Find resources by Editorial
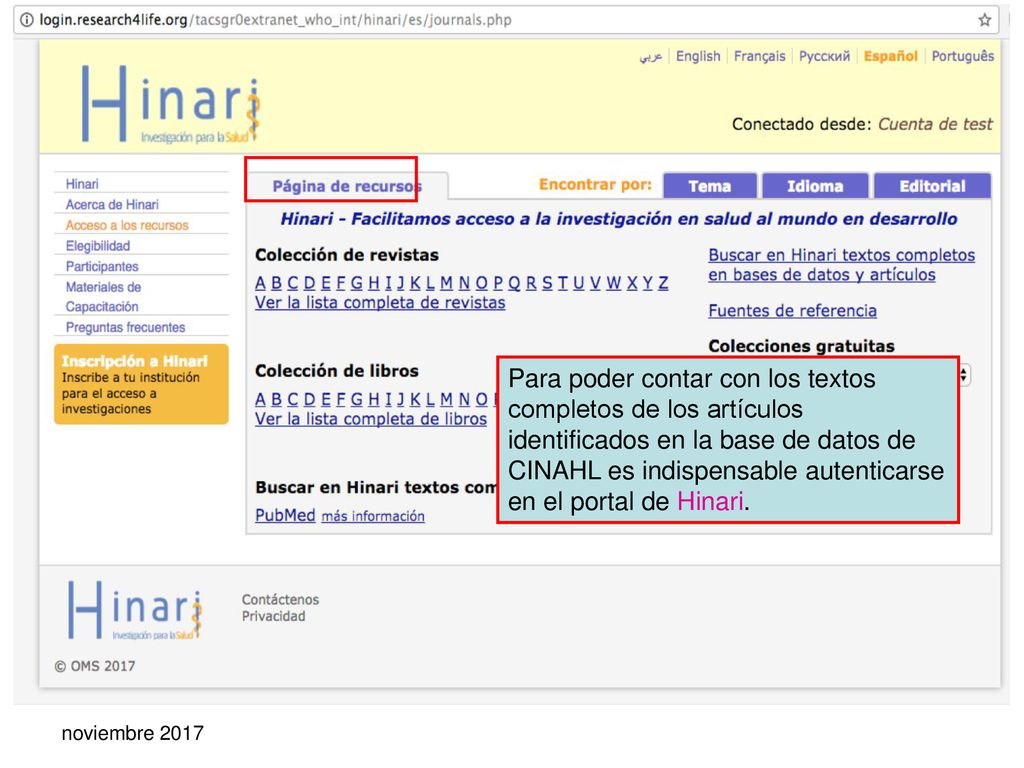 click(932, 186)
